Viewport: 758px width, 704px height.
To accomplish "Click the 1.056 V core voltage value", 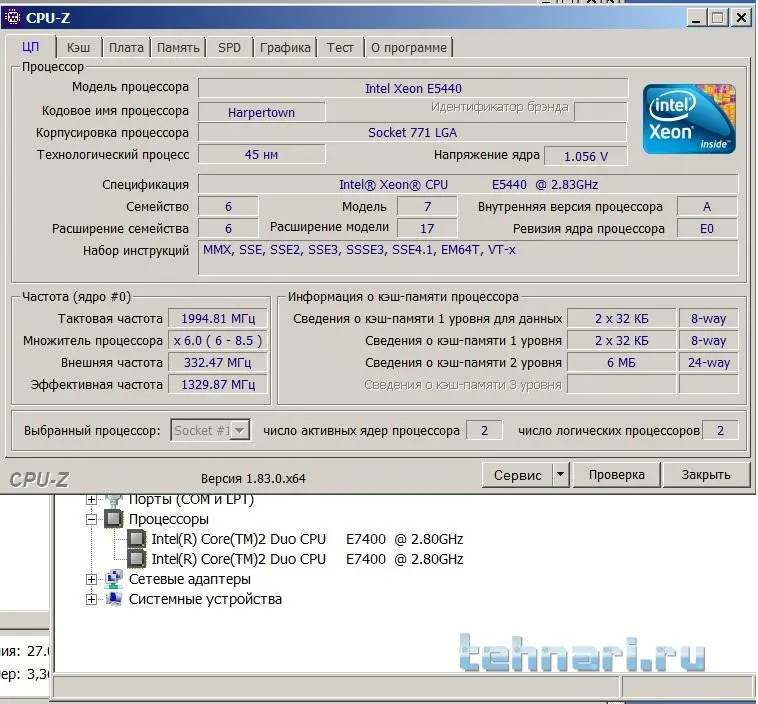I will (585, 157).
